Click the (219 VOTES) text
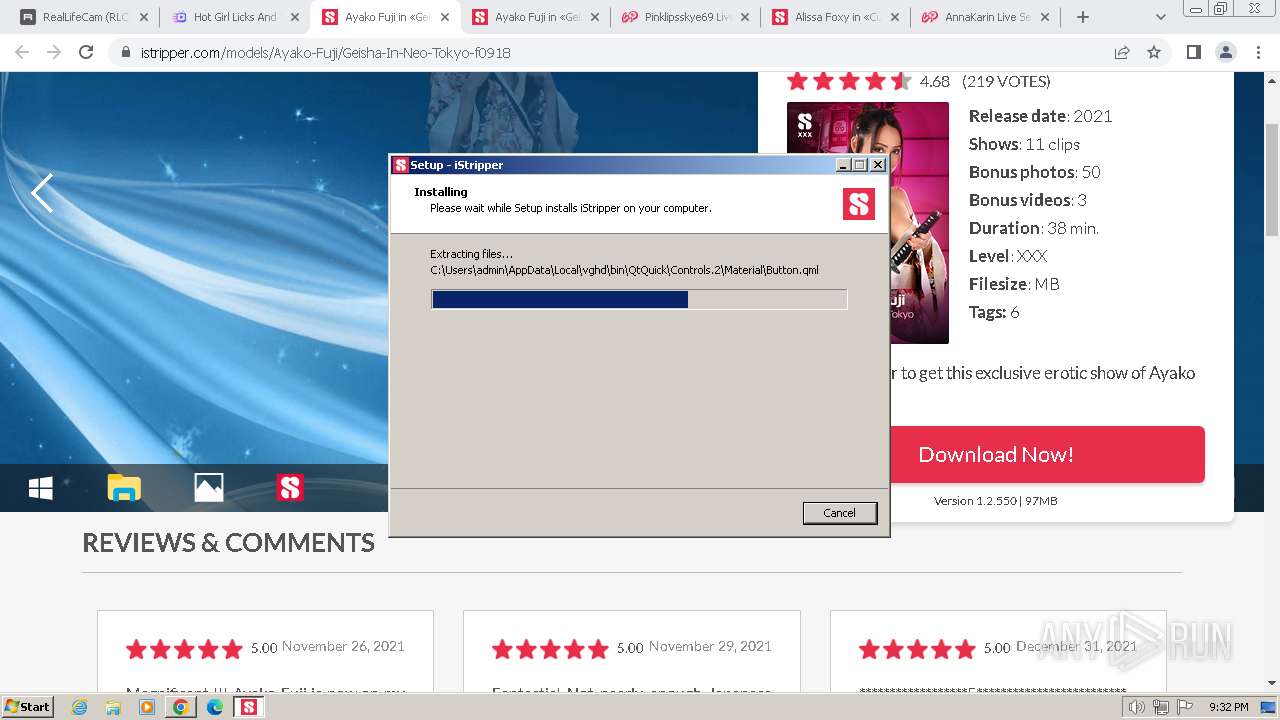This screenshot has width=1280, height=720. click(1006, 81)
